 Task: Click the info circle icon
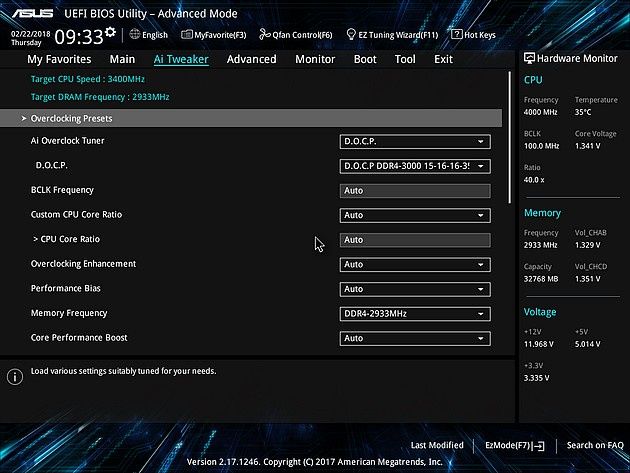click(15, 377)
